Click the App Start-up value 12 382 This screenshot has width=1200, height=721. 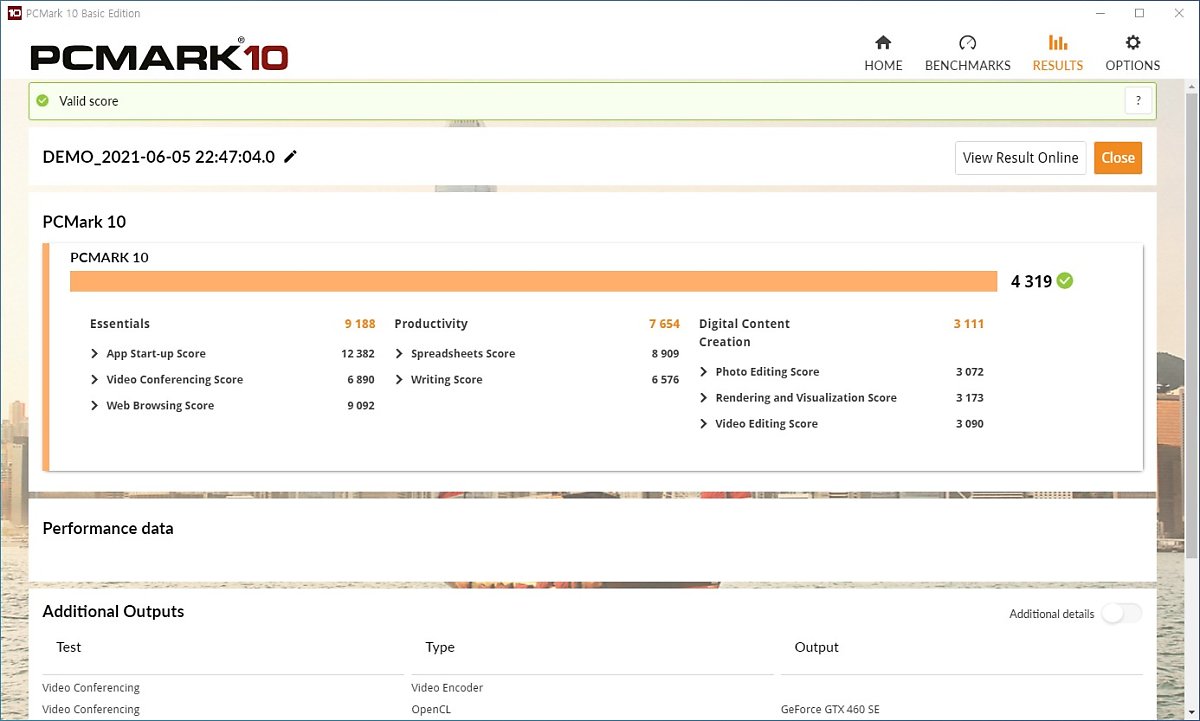pos(358,354)
